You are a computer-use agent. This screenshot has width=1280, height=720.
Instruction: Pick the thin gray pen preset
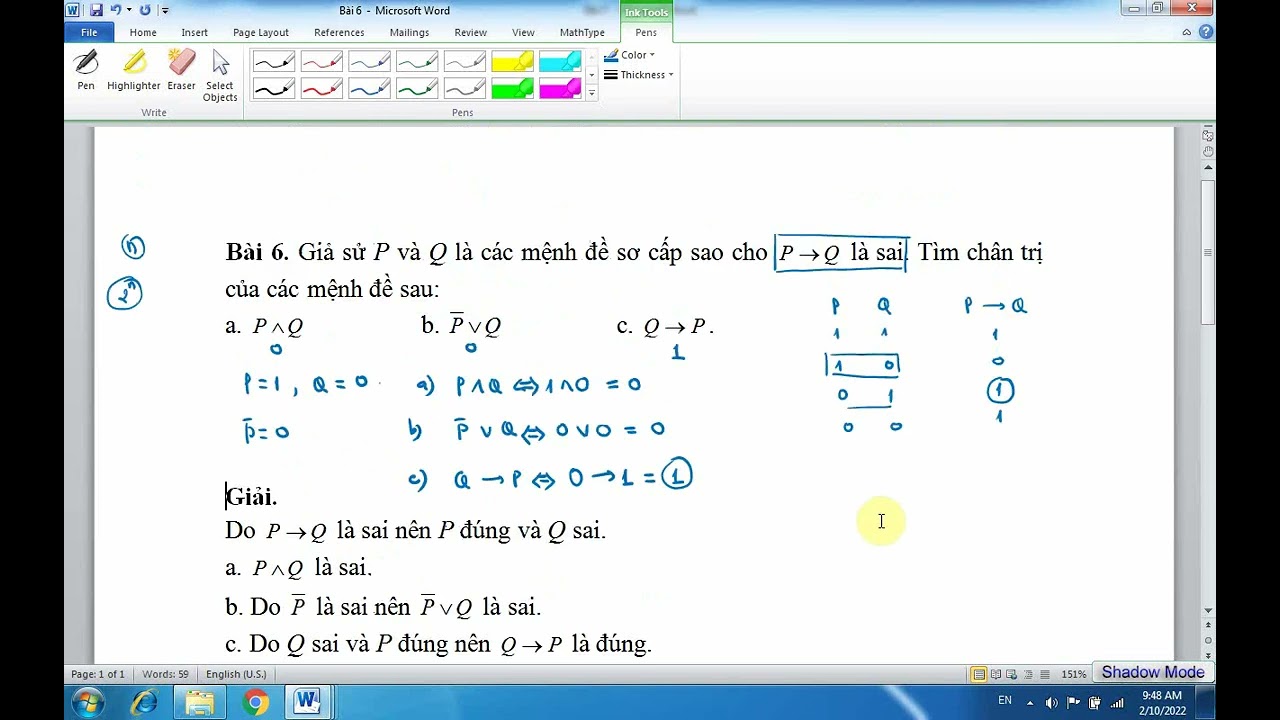[x=465, y=62]
